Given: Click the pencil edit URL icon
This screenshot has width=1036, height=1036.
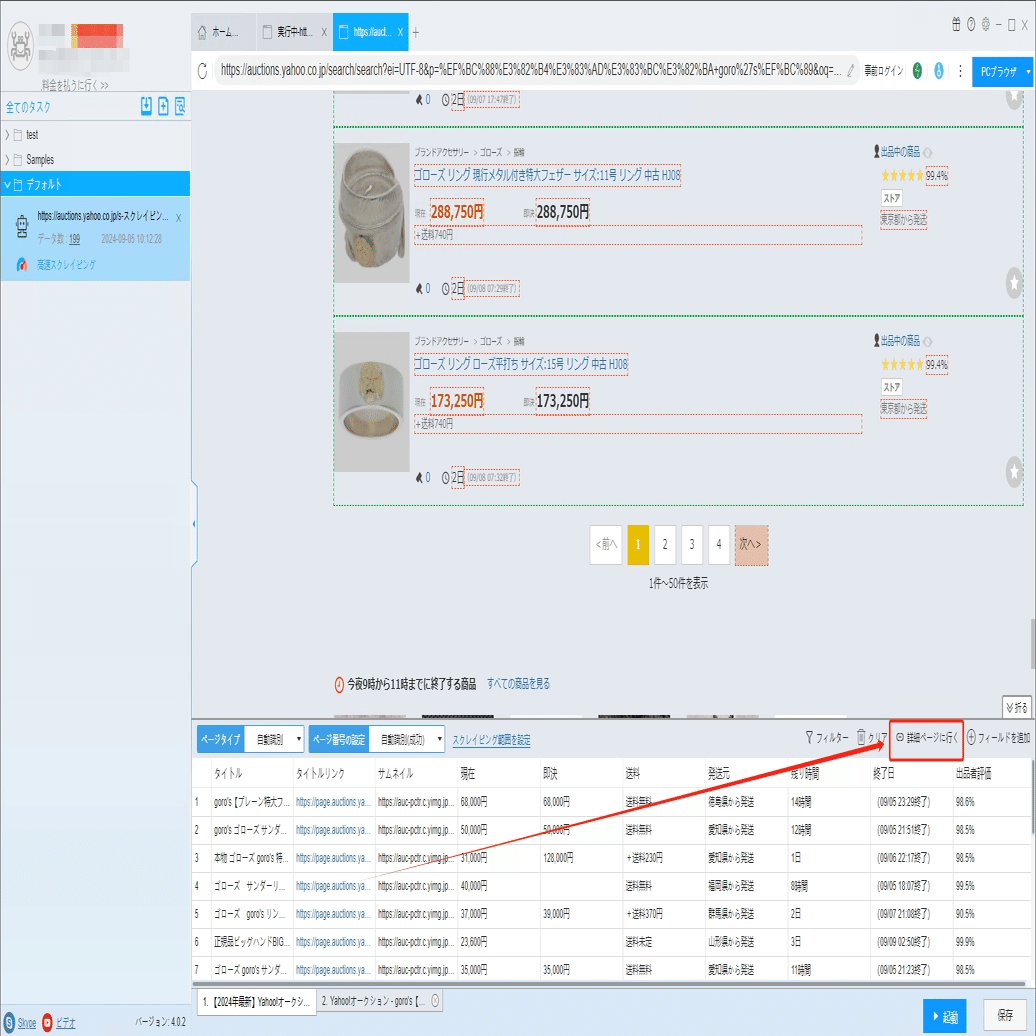Looking at the screenshot, I should click(x=850, y=70).
